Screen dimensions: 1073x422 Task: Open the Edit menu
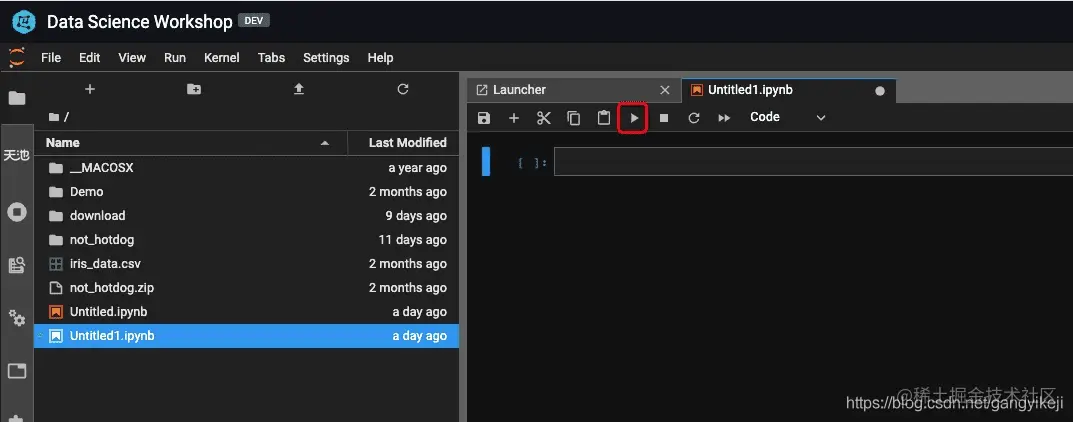tap(90, 57)
